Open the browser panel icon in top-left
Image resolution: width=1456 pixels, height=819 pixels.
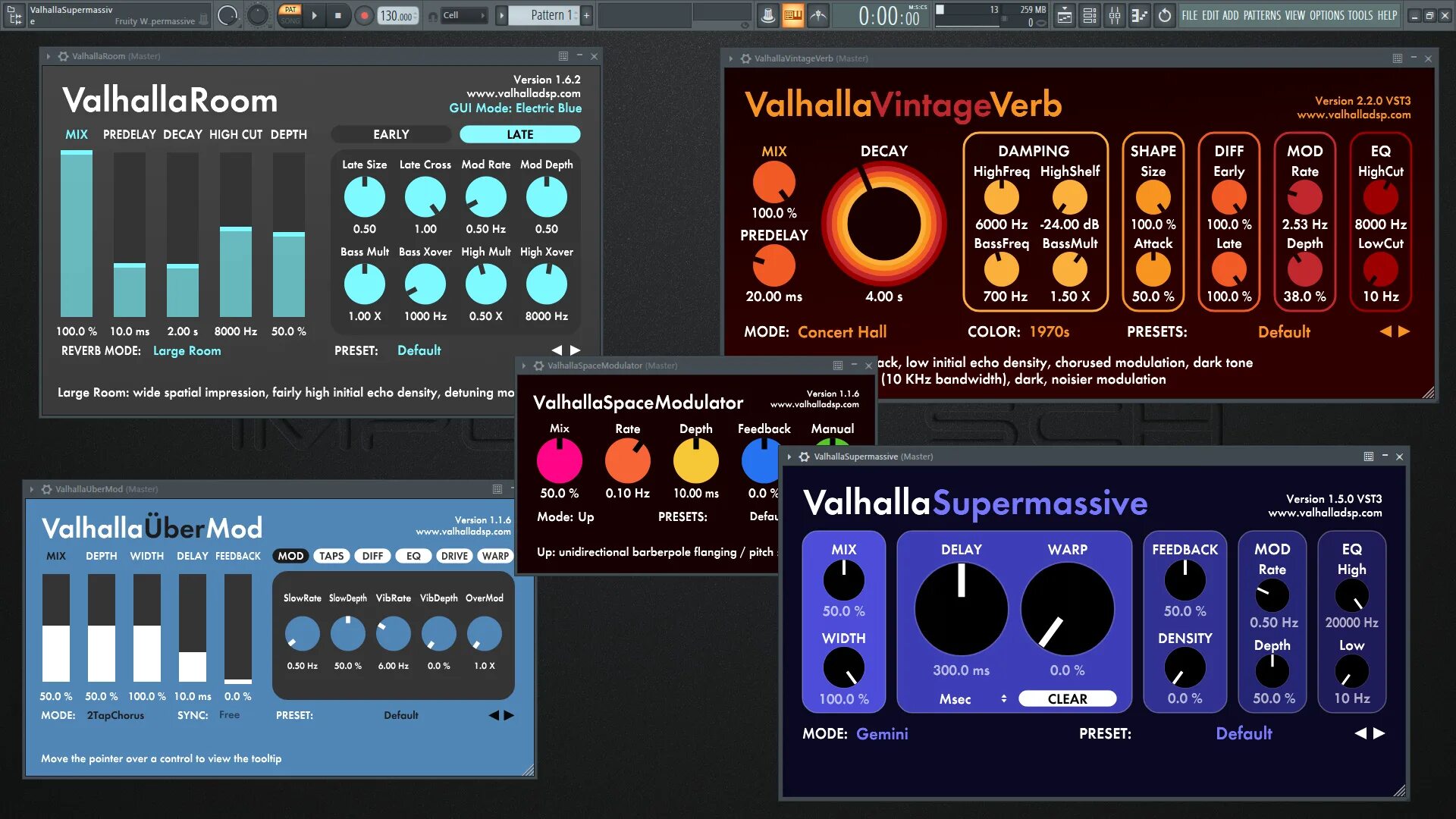[14, 15]
